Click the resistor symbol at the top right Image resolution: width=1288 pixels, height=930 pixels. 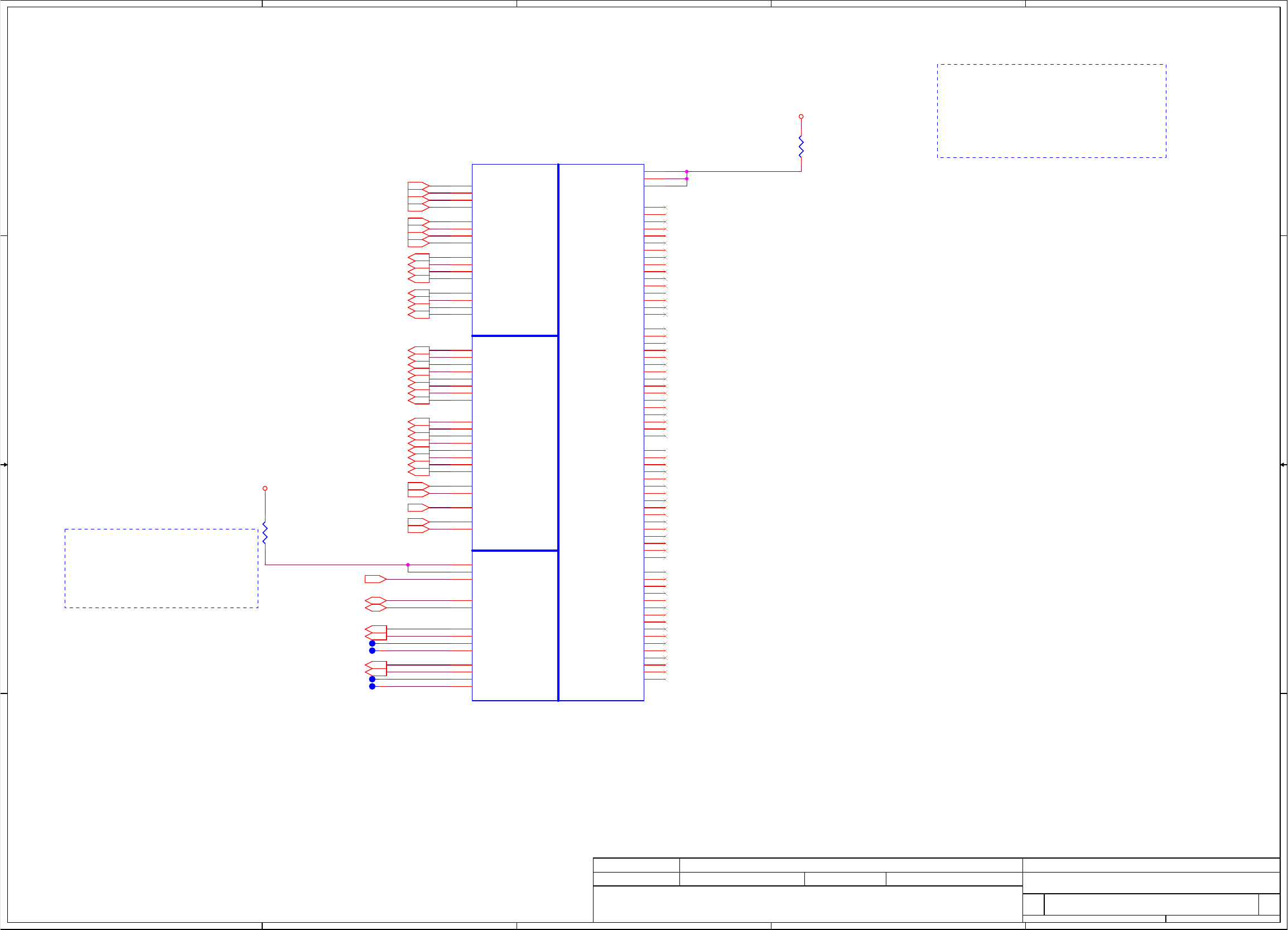(x=800, y=147)
